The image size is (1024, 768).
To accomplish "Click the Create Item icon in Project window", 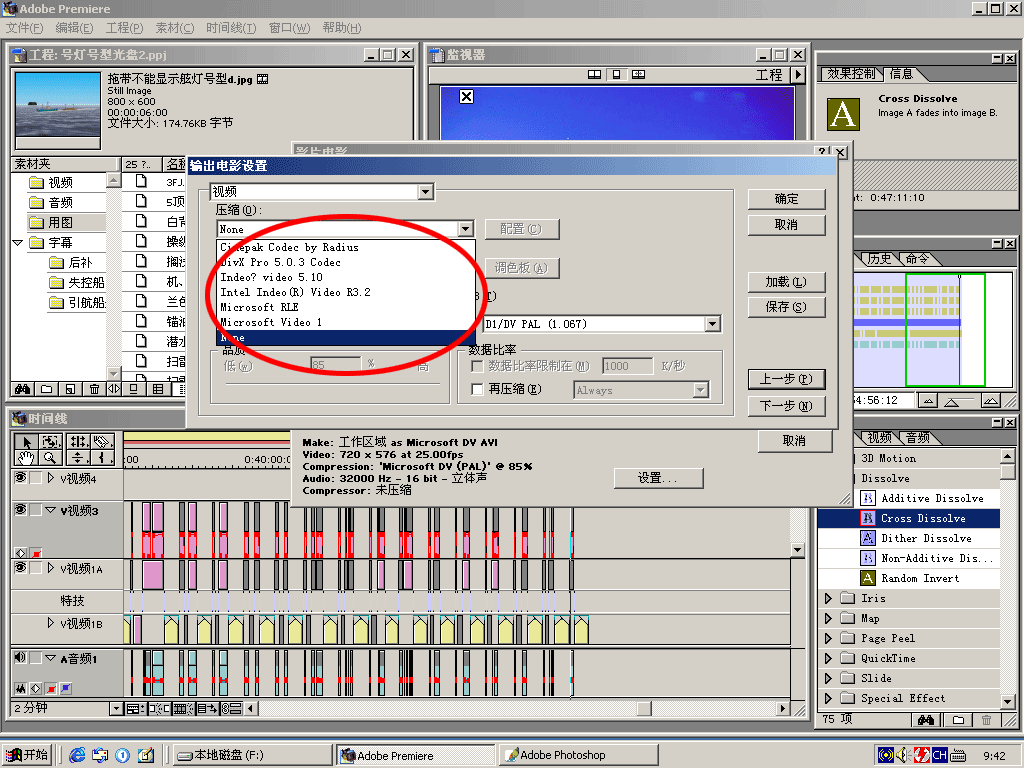I will tap(71, 389).
